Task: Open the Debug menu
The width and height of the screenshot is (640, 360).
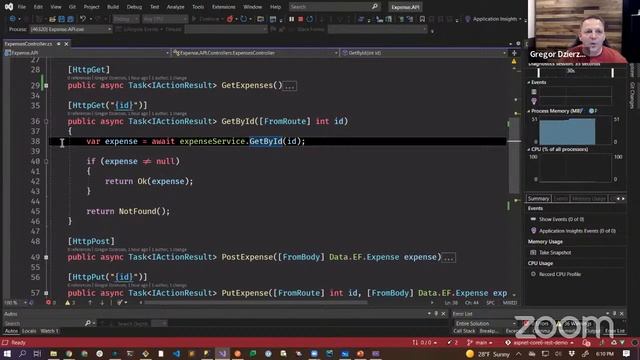Action: [134, 7]
